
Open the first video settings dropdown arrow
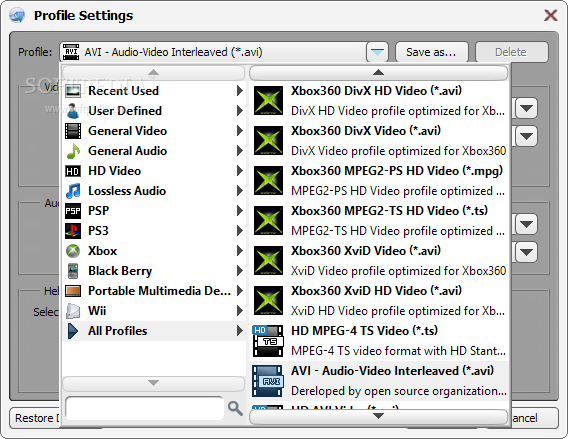tap(526, 108)
